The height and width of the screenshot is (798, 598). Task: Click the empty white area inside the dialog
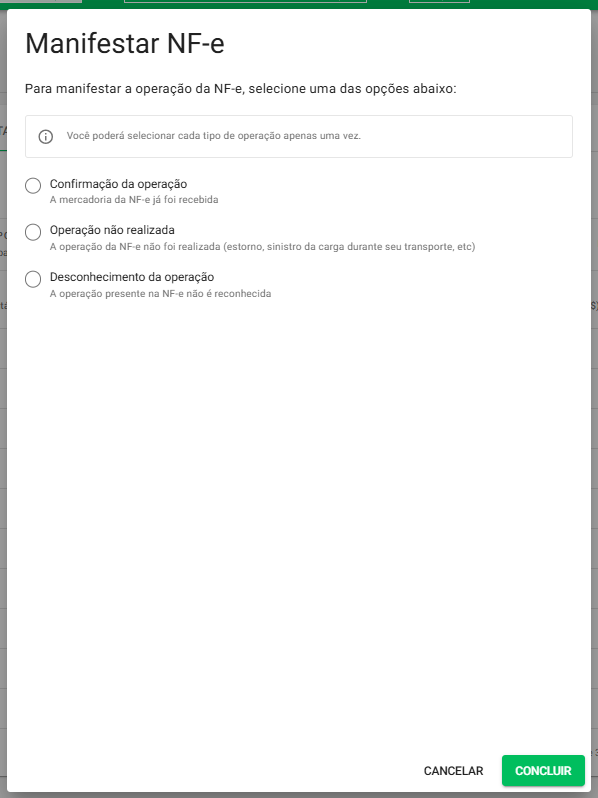pos(299,509)
